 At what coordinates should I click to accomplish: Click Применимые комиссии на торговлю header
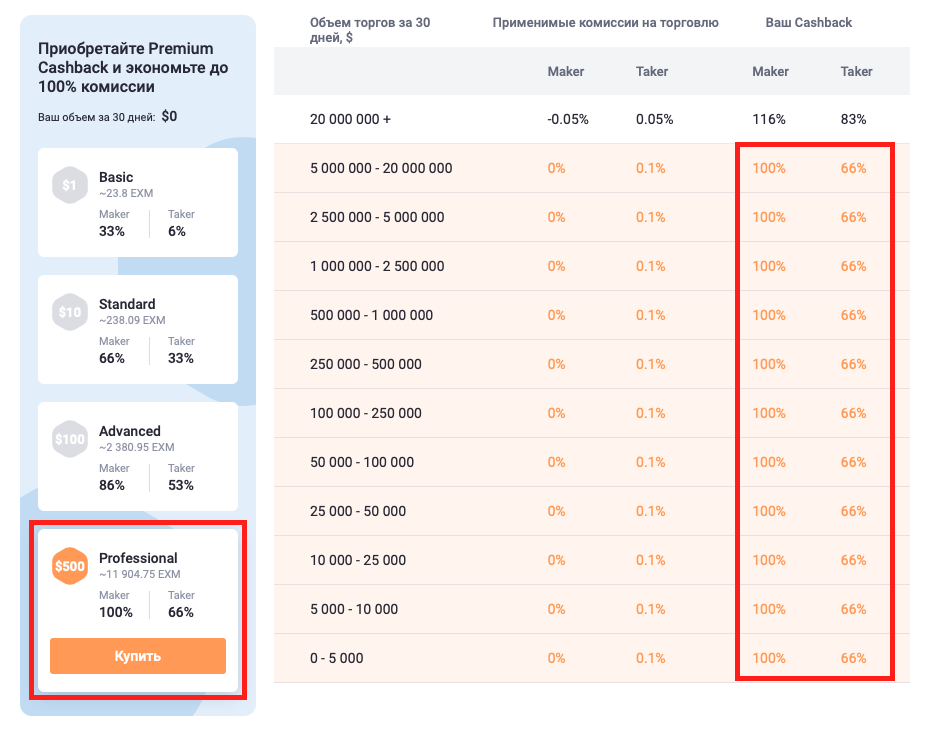point(605,22)
